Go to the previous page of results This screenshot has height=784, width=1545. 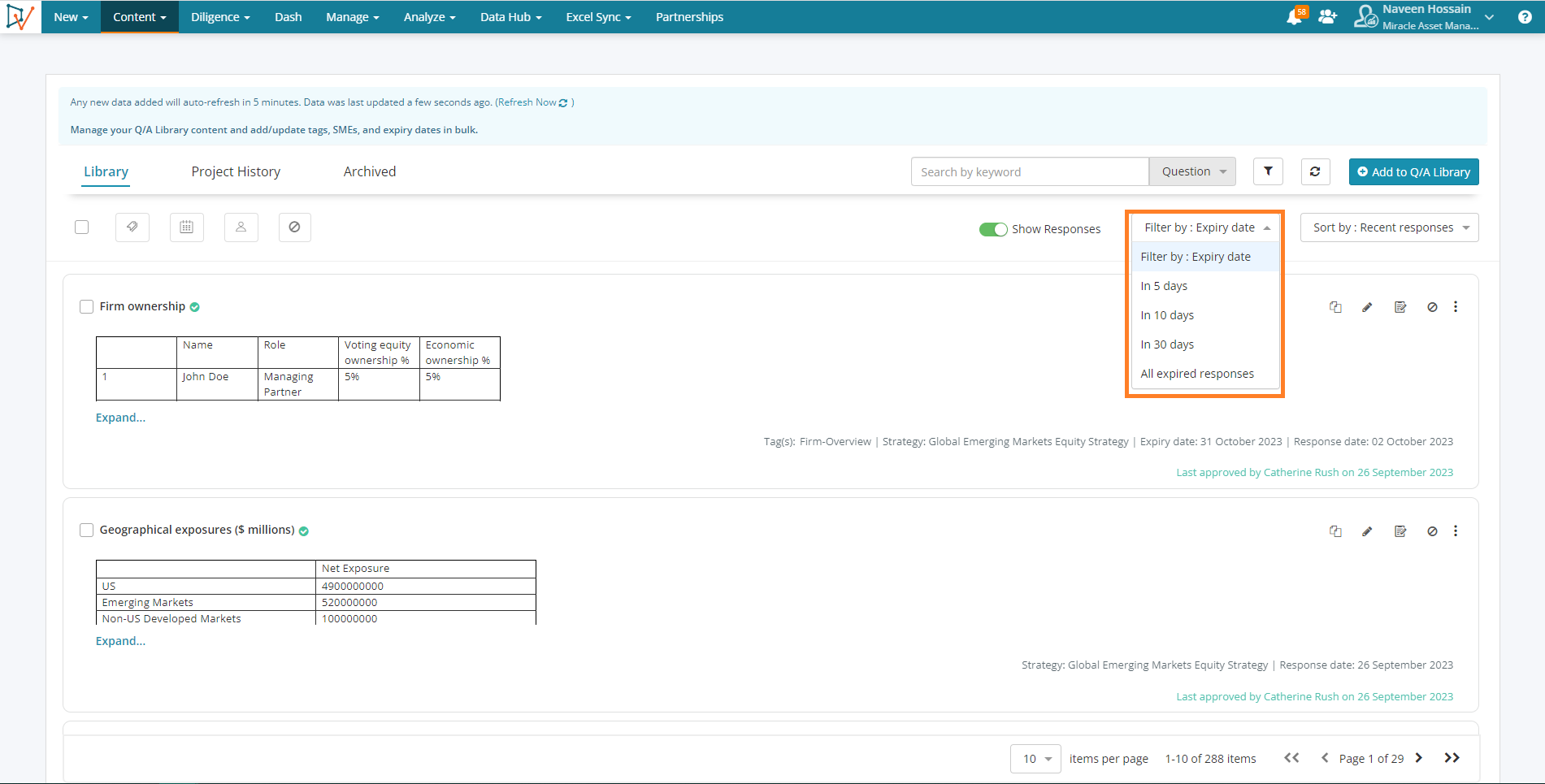pyautogui.click(x=1325, y=758)
